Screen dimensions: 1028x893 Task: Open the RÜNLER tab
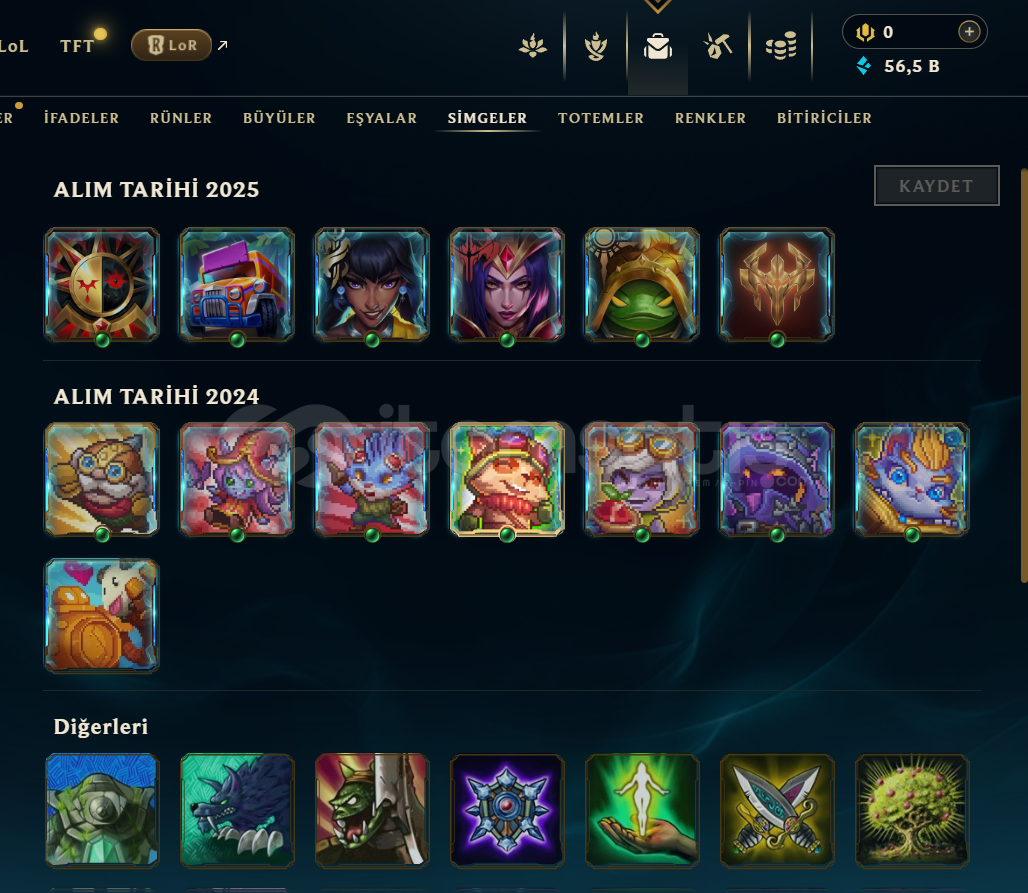tap(181, 118)
